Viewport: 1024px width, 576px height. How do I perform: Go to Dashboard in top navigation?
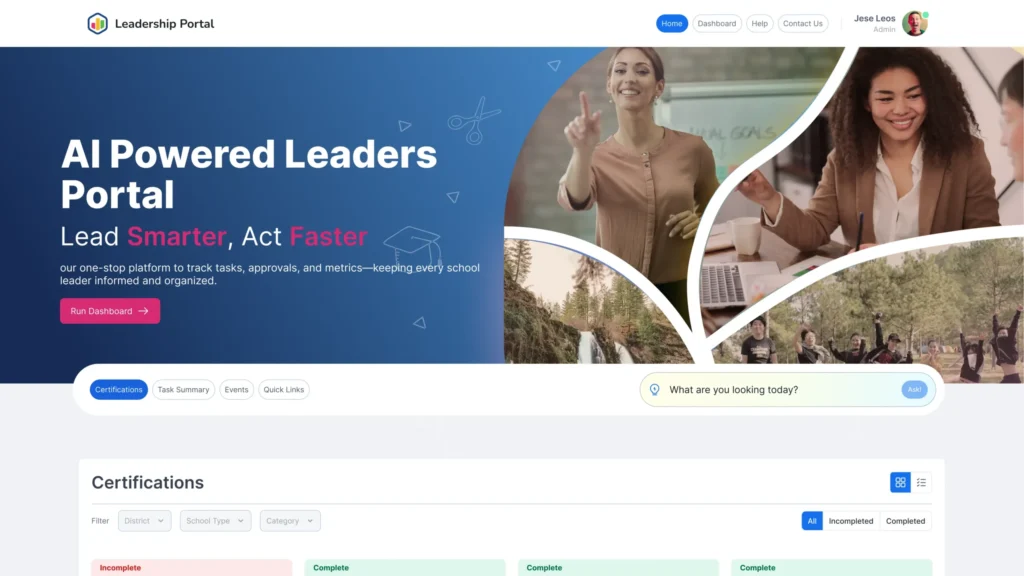point(716,24)
